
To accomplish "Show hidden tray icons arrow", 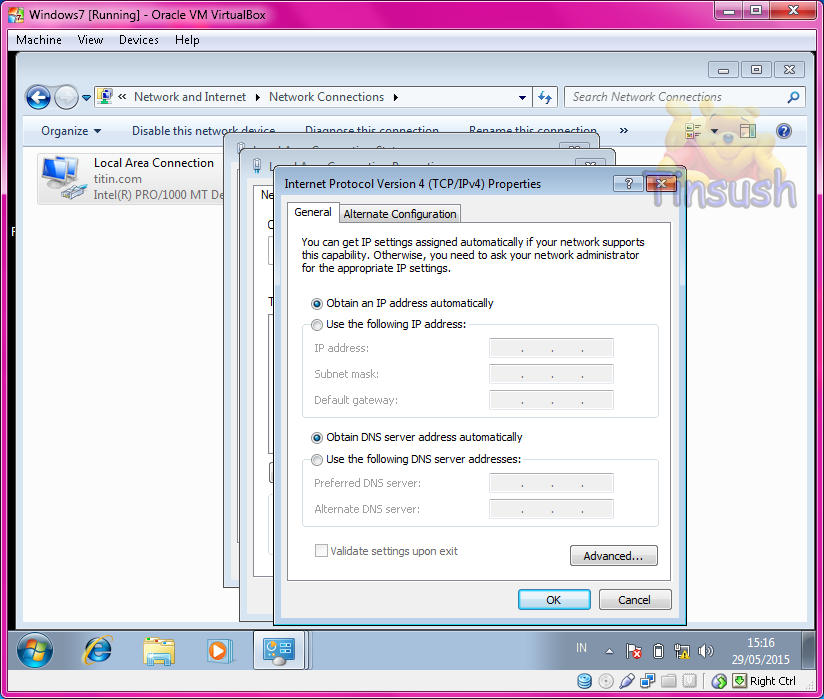I will (x=609, y=651).
